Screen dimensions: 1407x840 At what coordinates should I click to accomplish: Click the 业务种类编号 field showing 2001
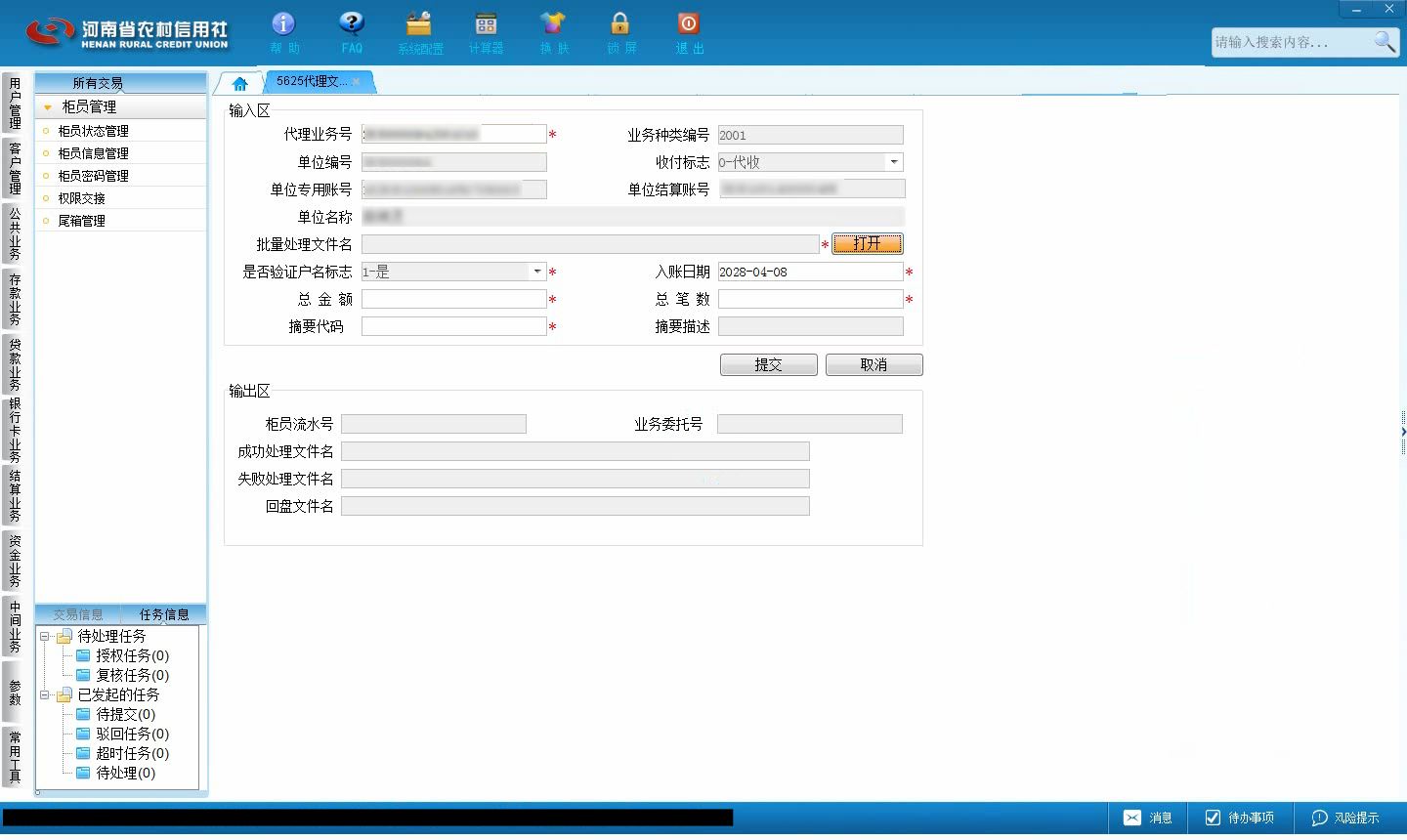coord(811,135)
